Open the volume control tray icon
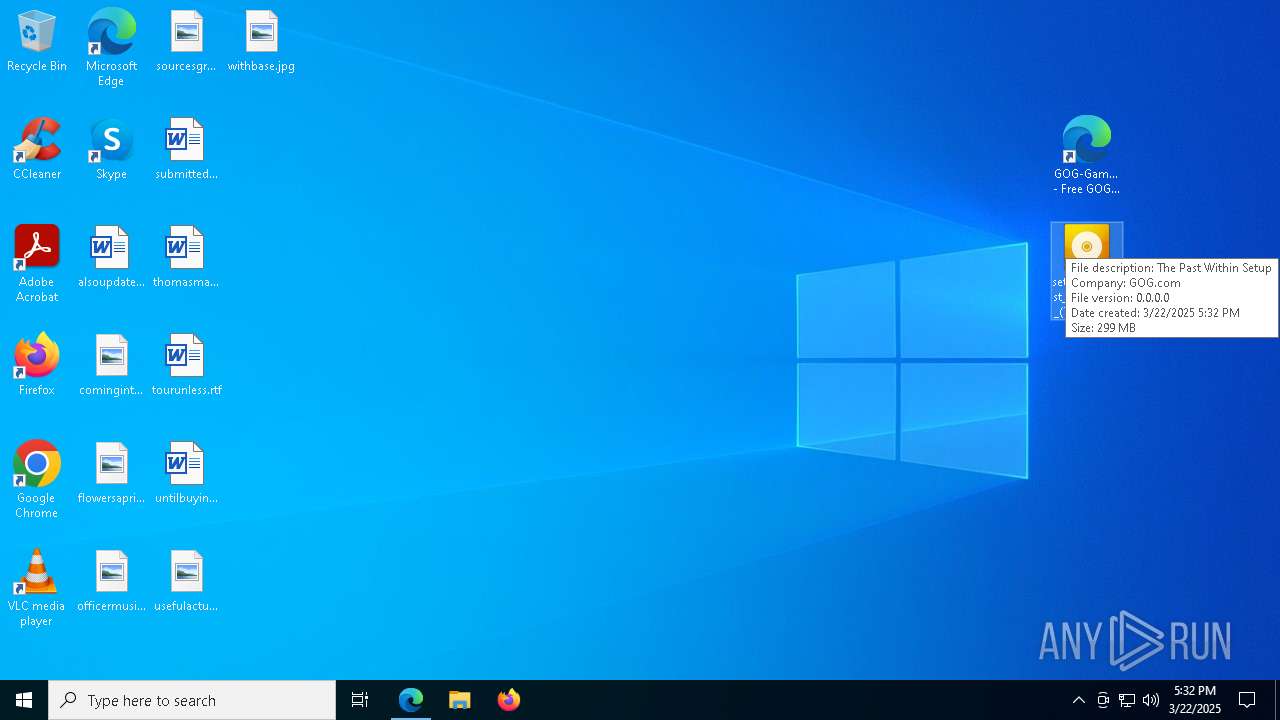 pyautogui.click(x=1151, y=700)
